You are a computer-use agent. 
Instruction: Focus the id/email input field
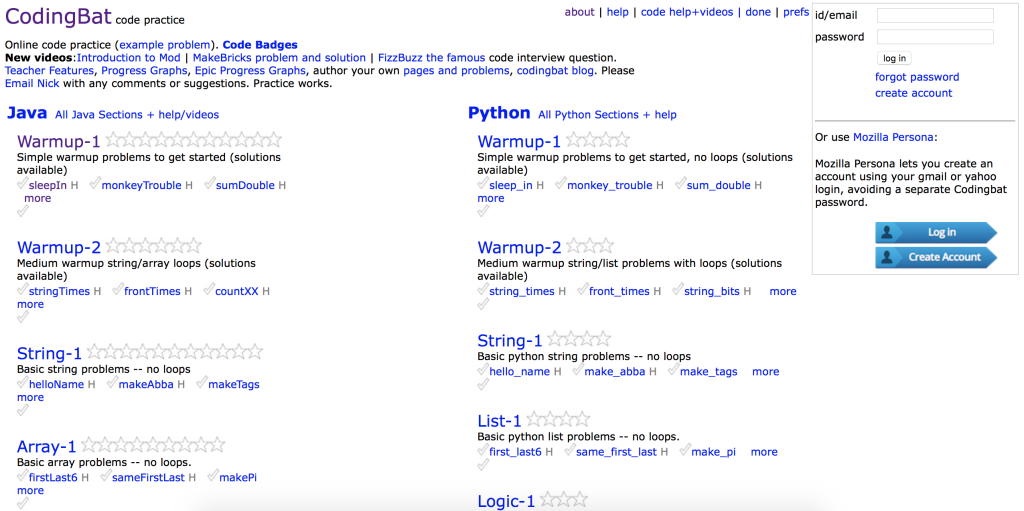[935, 15]
